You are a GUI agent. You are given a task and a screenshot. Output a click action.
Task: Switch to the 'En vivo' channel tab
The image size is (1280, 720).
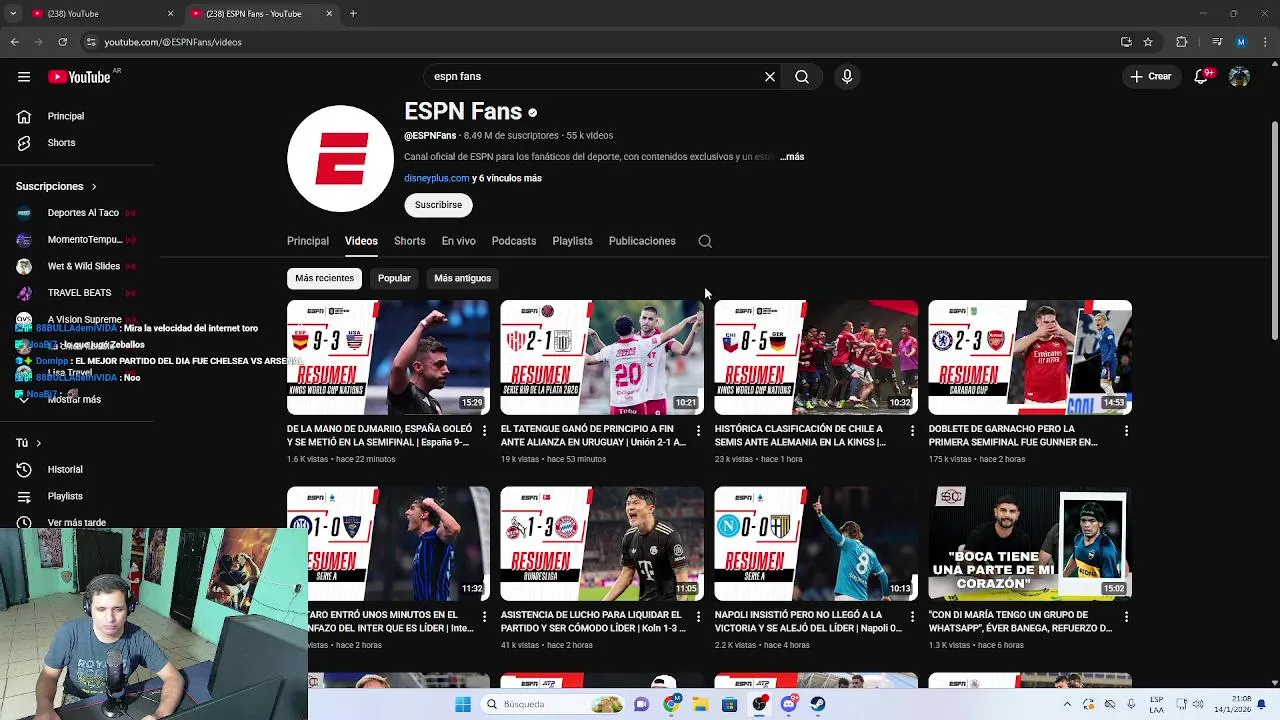pos(458,241)
